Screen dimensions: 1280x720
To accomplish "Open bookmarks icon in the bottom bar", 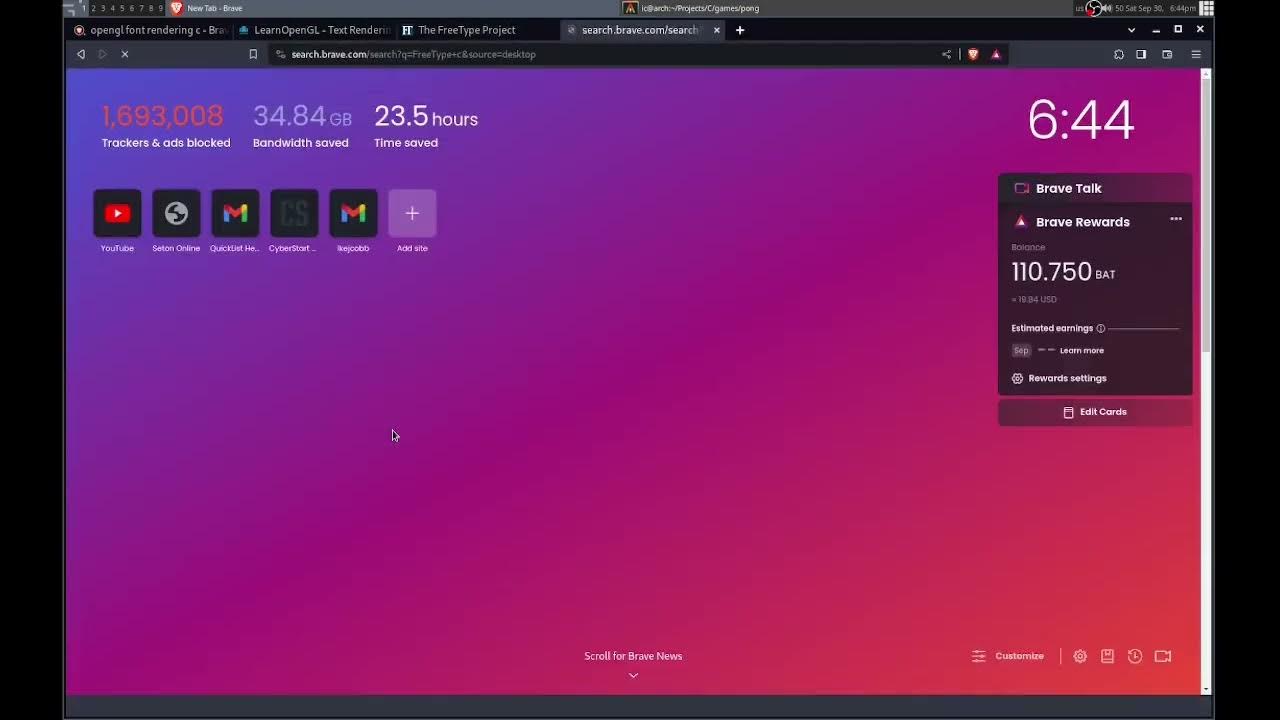I will click(x=1107, y=656).
